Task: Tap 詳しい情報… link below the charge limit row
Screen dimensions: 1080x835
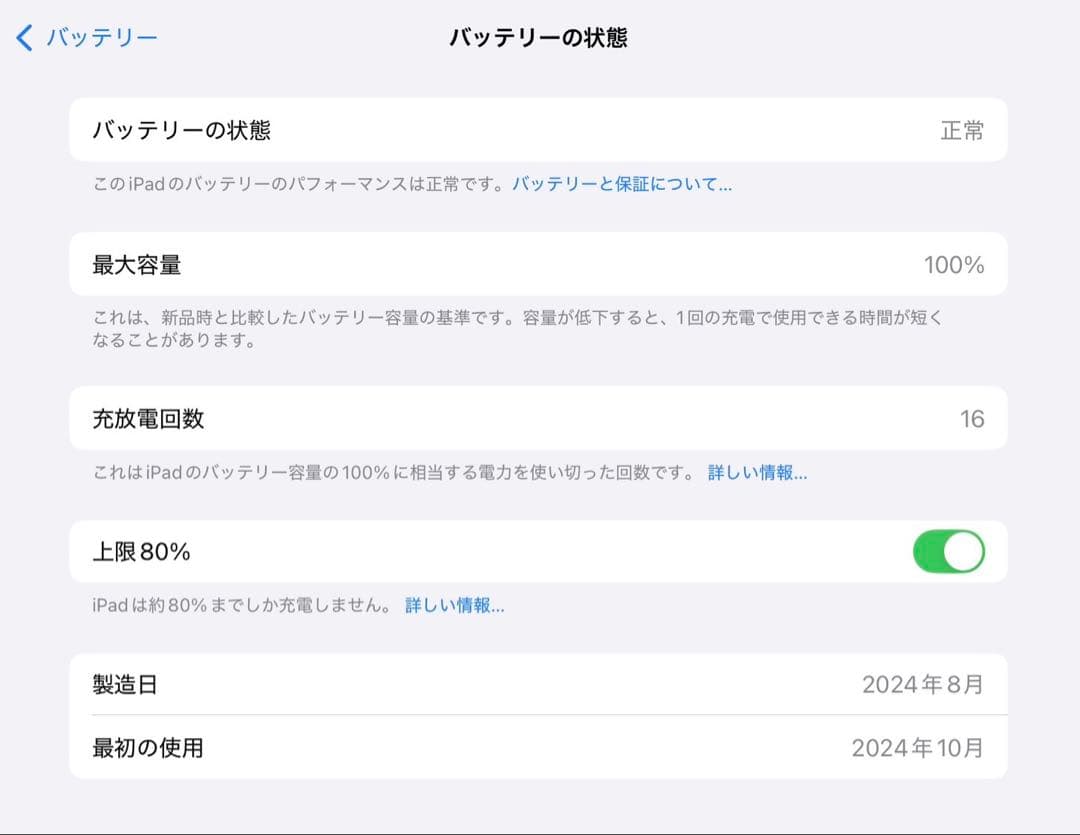Action: coord(452,607)
